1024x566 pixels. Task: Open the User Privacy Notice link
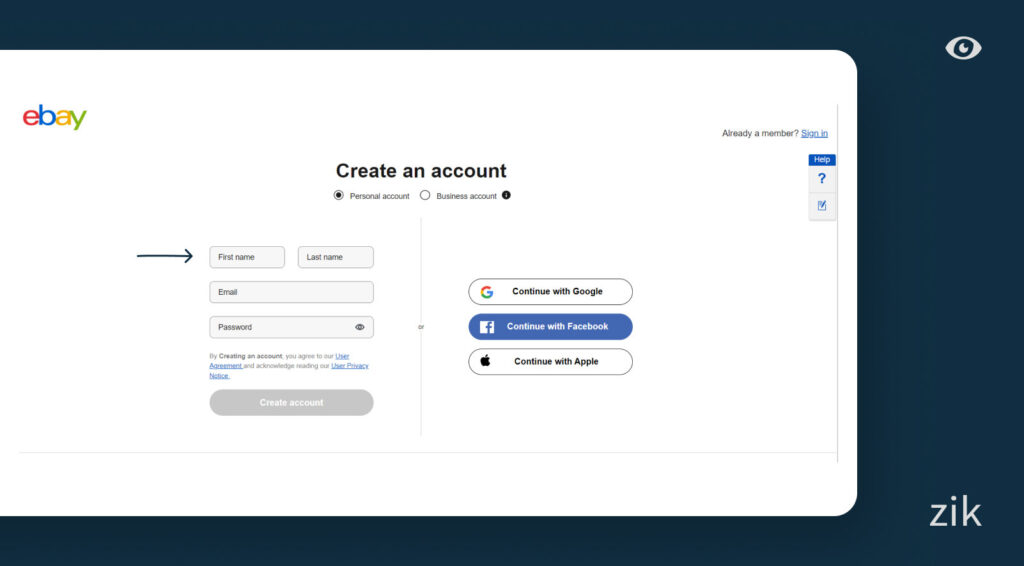point(350,366)
